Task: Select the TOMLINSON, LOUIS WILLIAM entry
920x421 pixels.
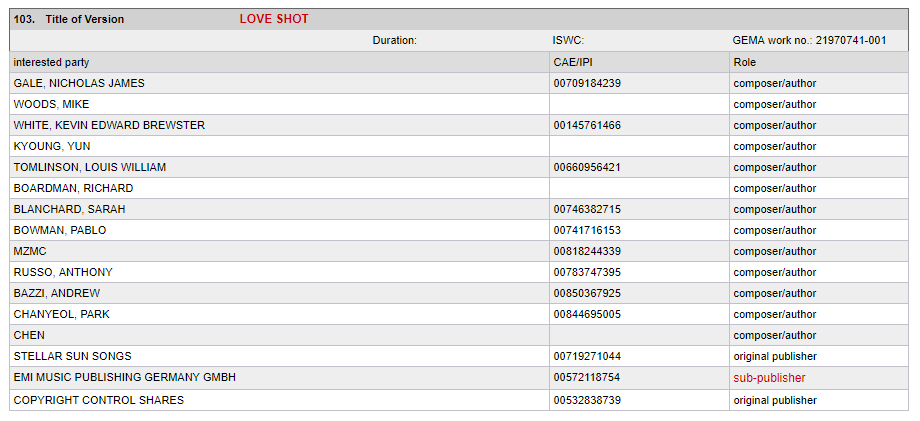Action: pyautogui.click(x=90, y=167)
